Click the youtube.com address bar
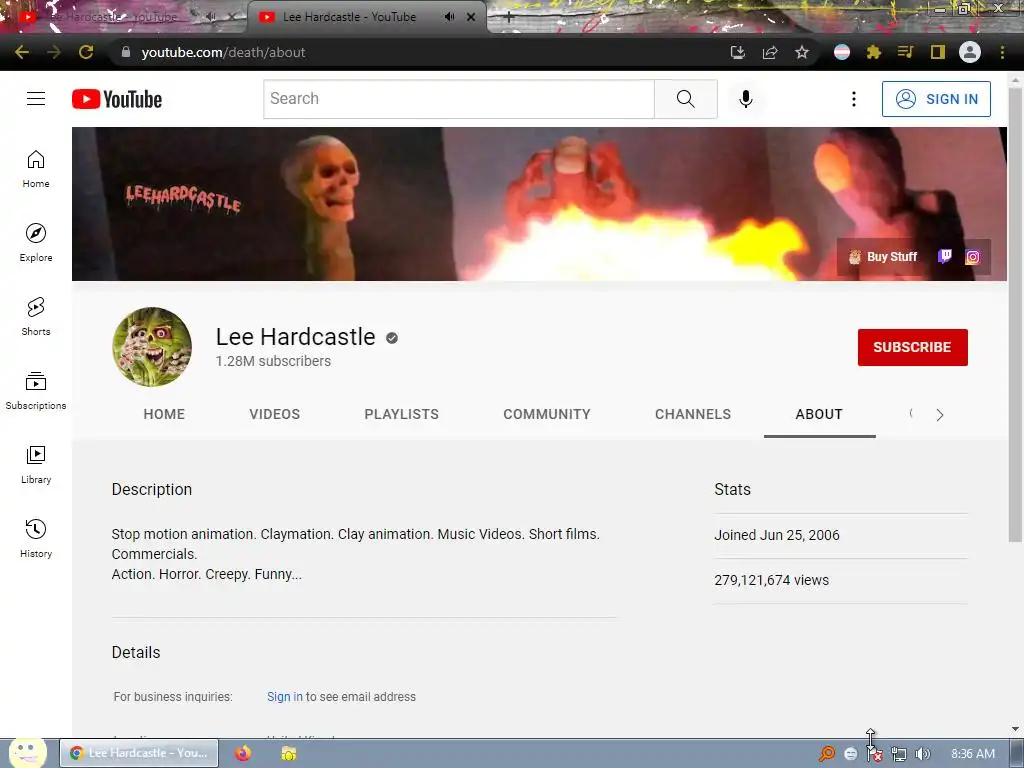 [418, 52]
